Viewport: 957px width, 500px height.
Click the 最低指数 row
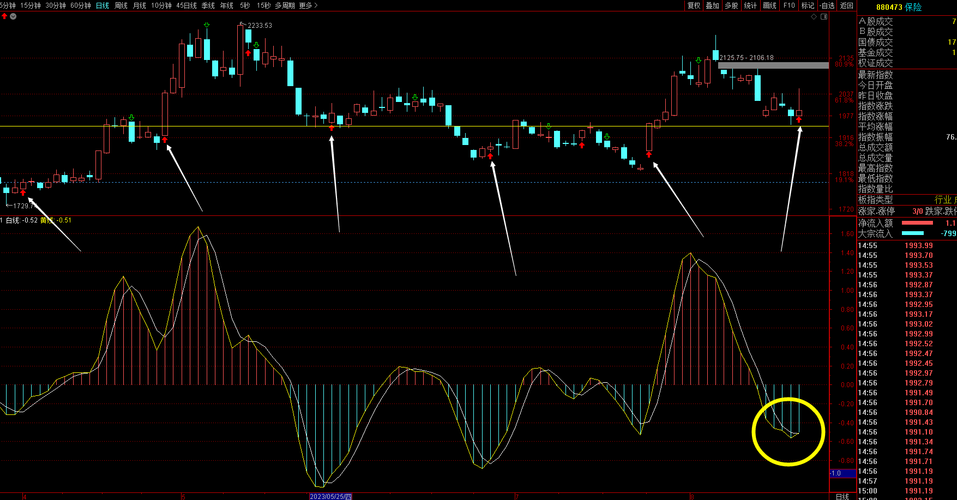pyautogui.click(x=907, y=178)
